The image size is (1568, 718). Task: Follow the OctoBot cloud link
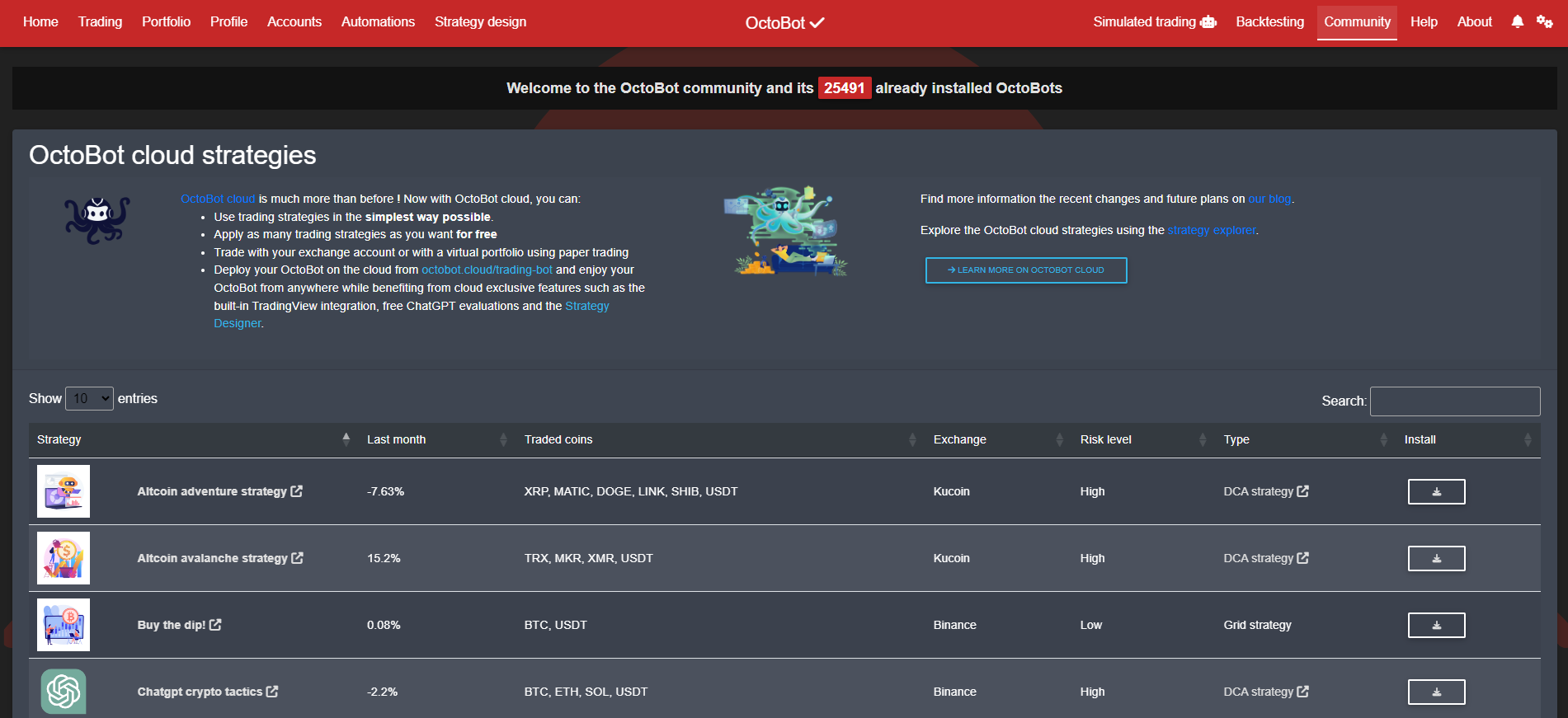click(218, 199)
